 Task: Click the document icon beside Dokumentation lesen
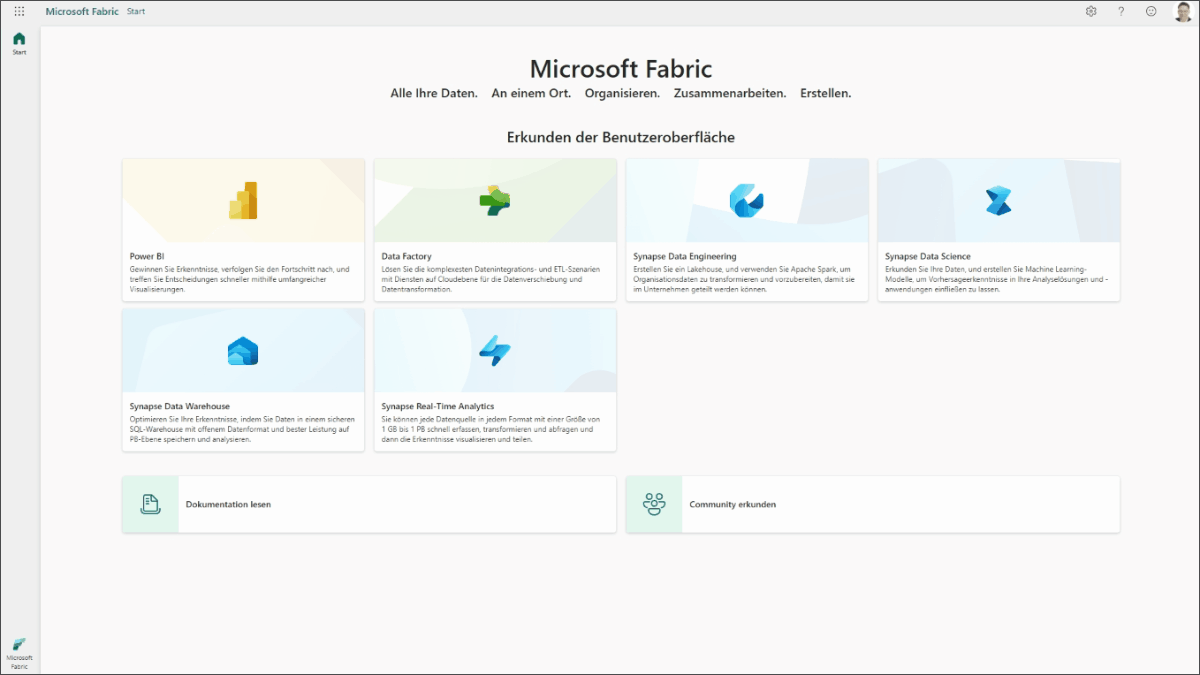point(150,504)
